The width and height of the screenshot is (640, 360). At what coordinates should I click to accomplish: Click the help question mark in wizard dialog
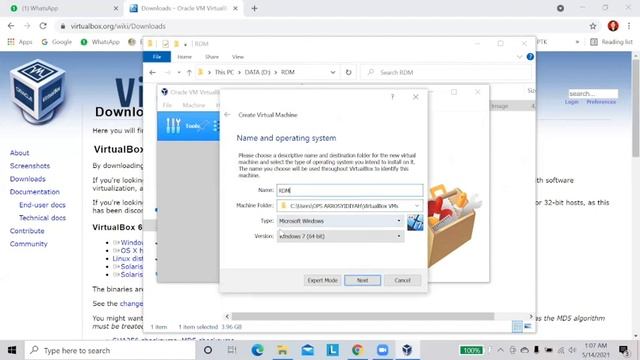click(393, 97)
